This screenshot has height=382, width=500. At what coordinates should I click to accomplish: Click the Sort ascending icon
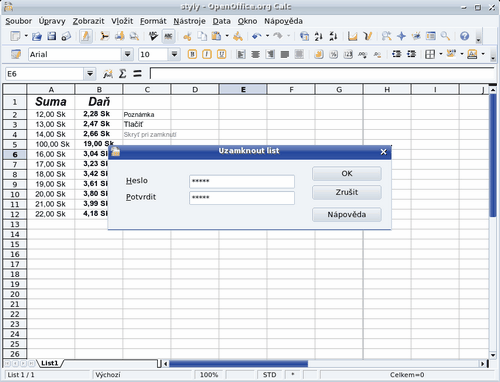(x=318, y=36)
